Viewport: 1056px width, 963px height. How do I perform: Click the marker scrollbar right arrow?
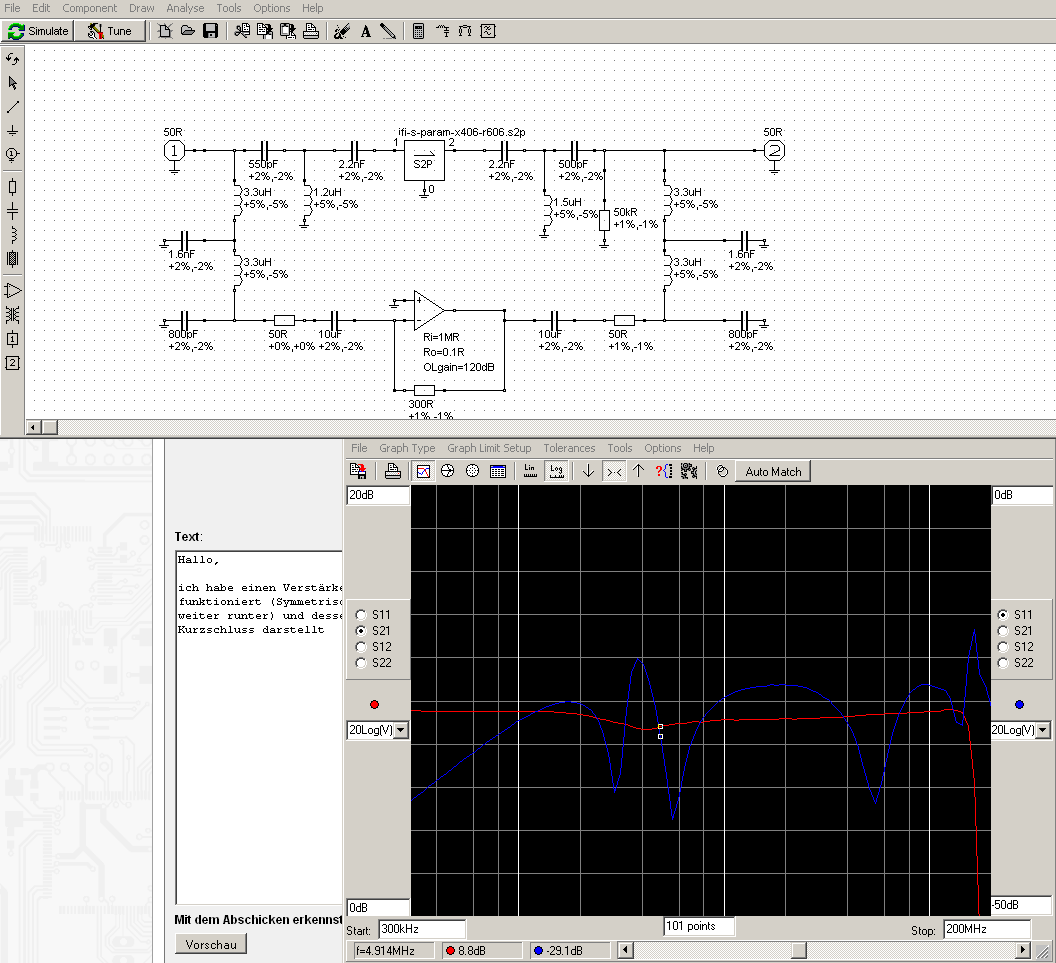point(1023,950)
